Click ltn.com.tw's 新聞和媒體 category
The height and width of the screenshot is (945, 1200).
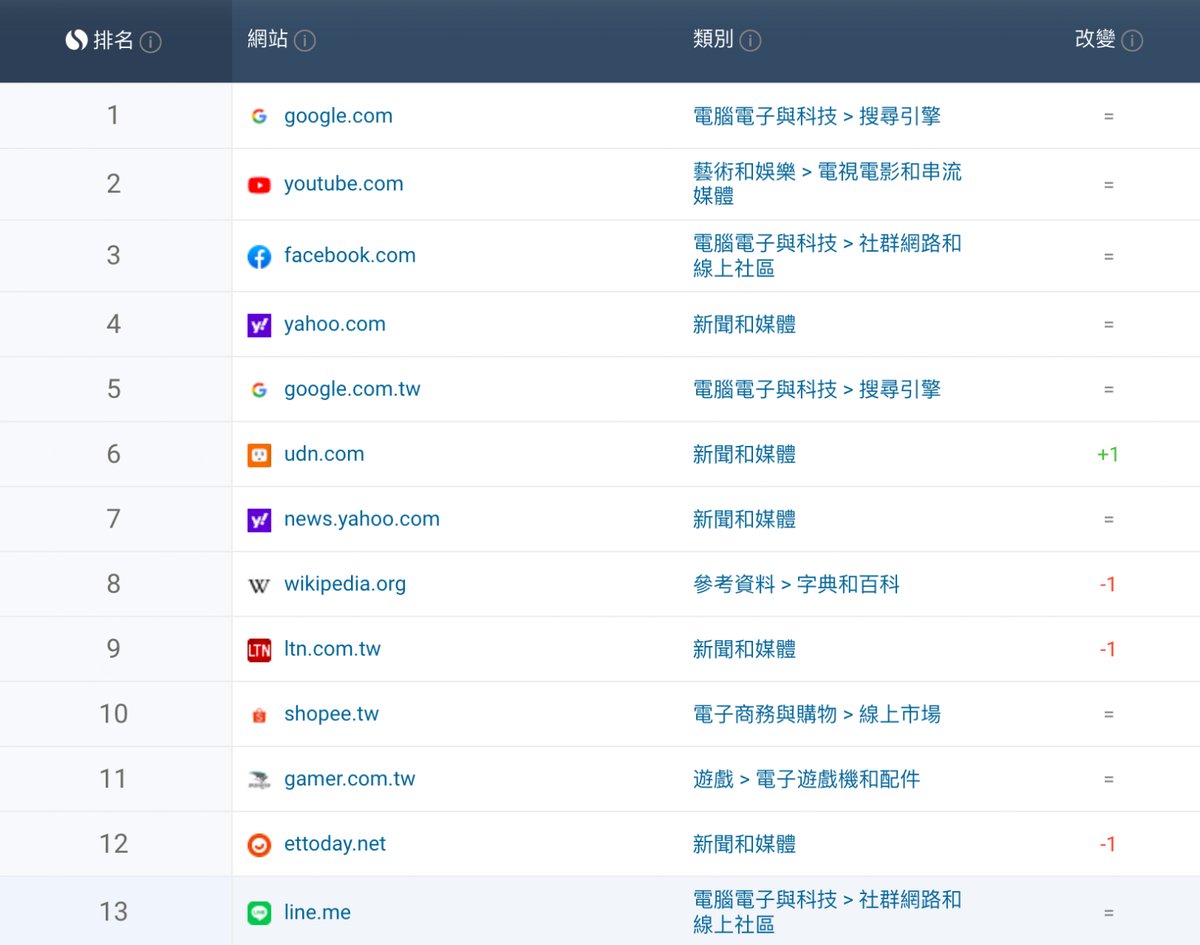point(745,649)
